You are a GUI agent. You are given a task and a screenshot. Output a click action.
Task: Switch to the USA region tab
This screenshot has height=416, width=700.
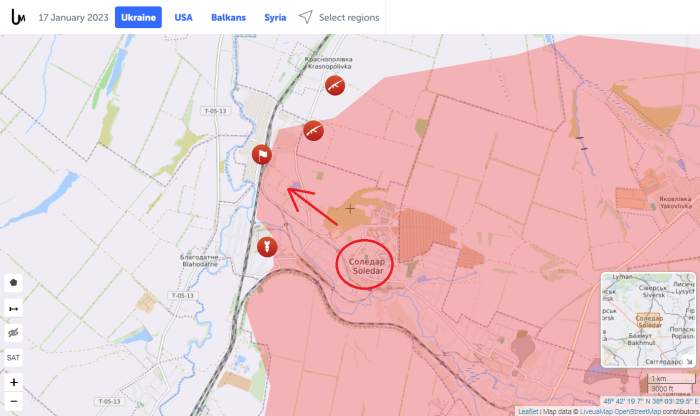click(x=183, y=17)
